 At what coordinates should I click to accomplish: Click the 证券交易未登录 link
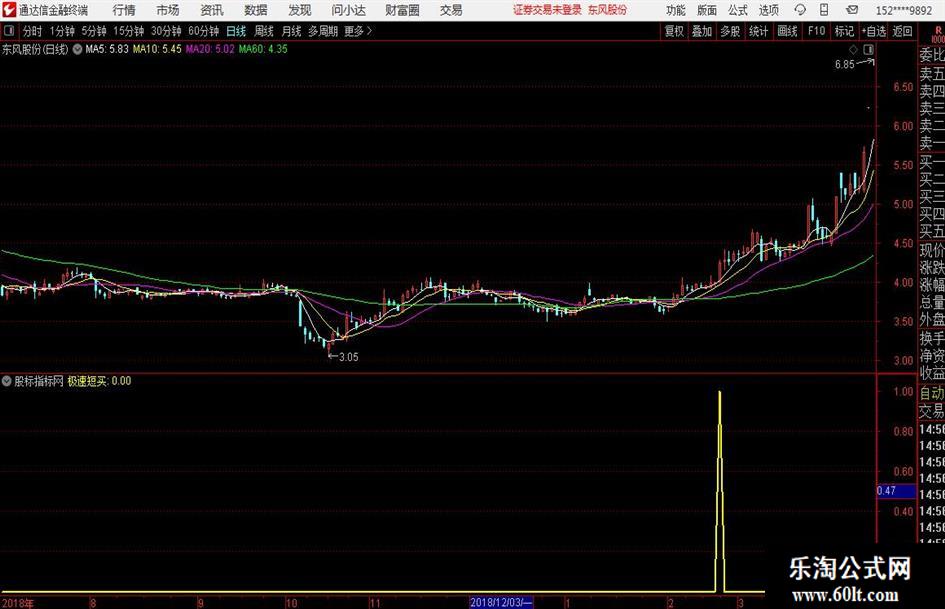547,10
